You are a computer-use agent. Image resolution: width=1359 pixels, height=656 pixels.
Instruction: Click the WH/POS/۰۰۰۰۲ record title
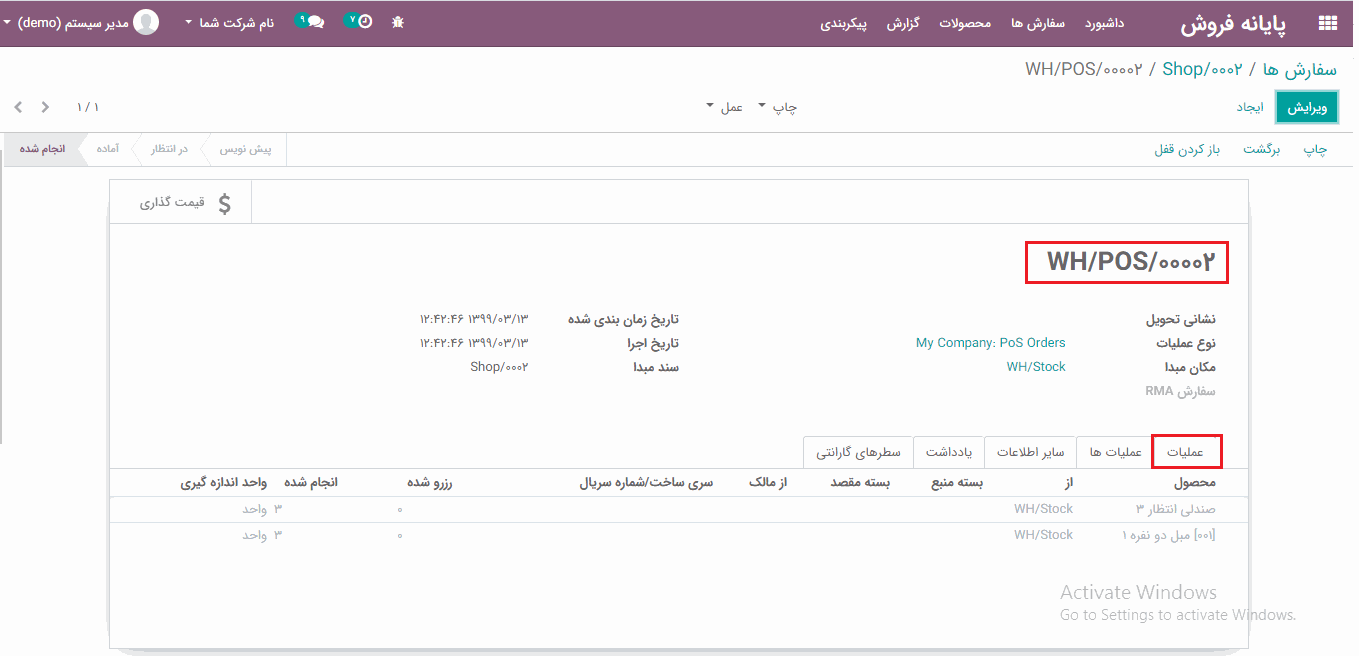(x=1131, y=262)
